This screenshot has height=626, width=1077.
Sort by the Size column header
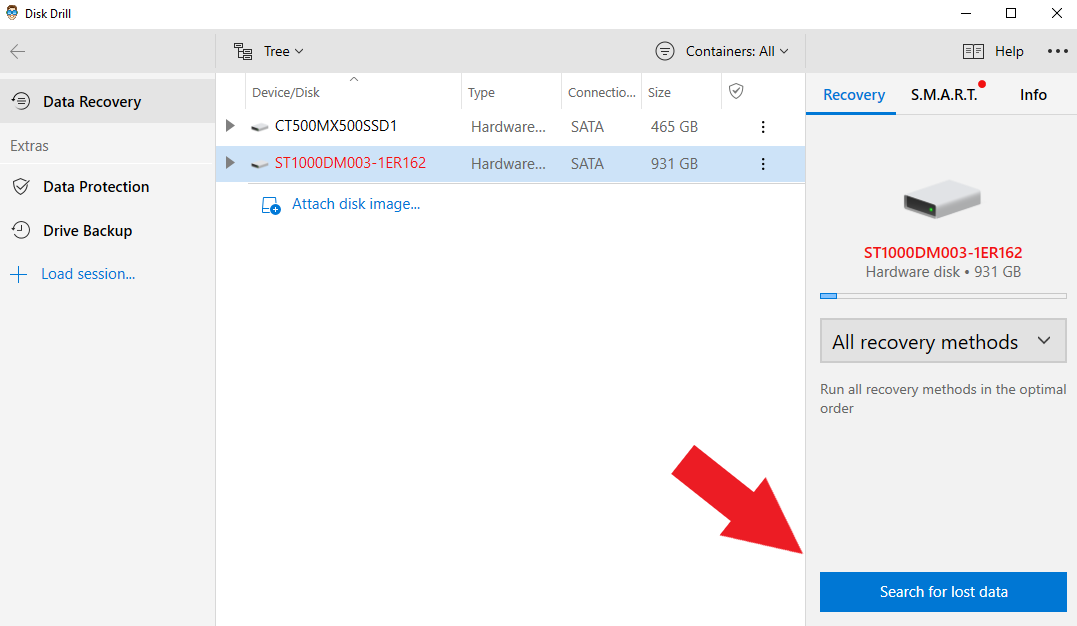point(659,93)
